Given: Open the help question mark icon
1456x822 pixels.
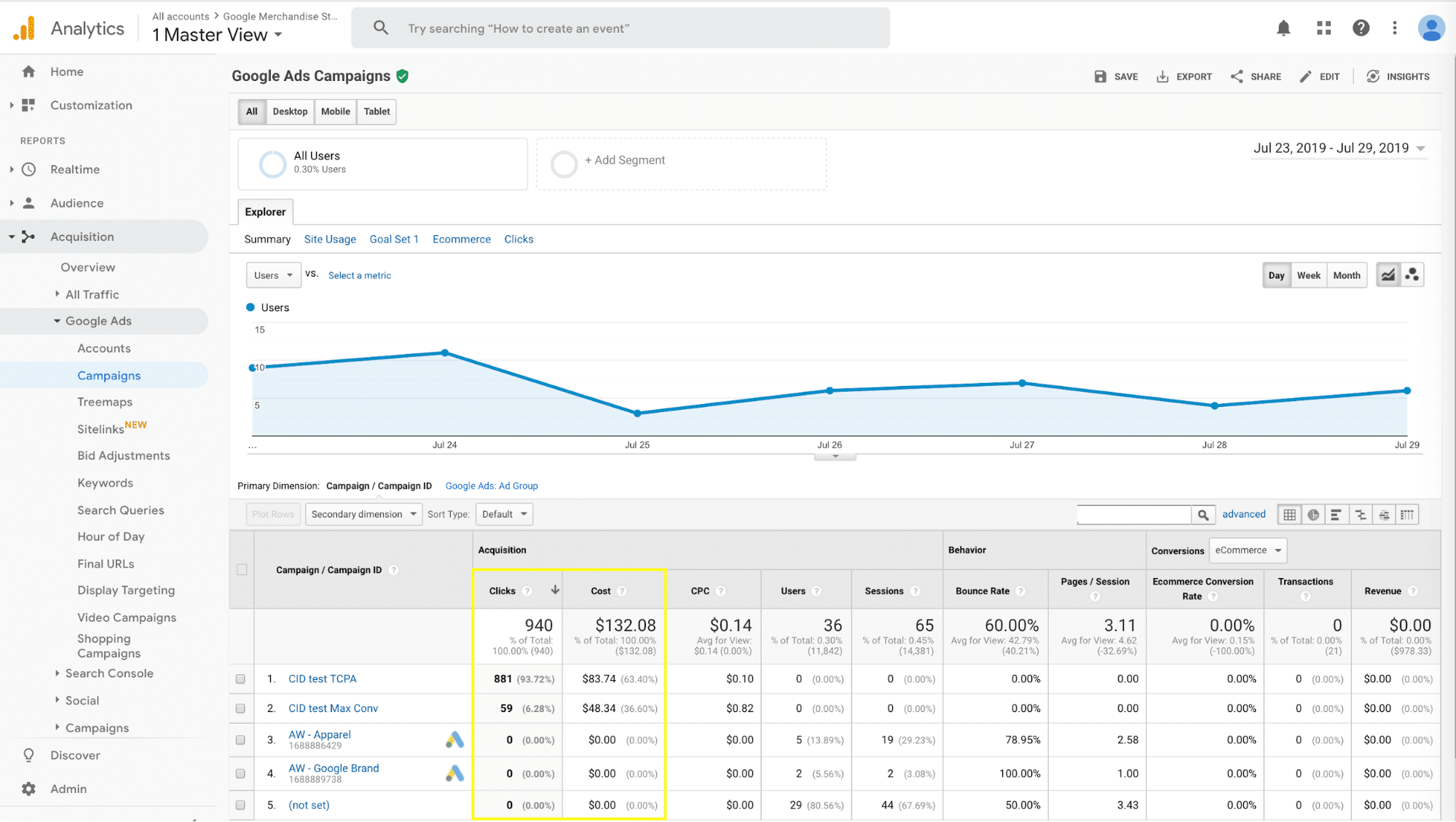Looking at the screenshot, I should tap(1361, 28).
